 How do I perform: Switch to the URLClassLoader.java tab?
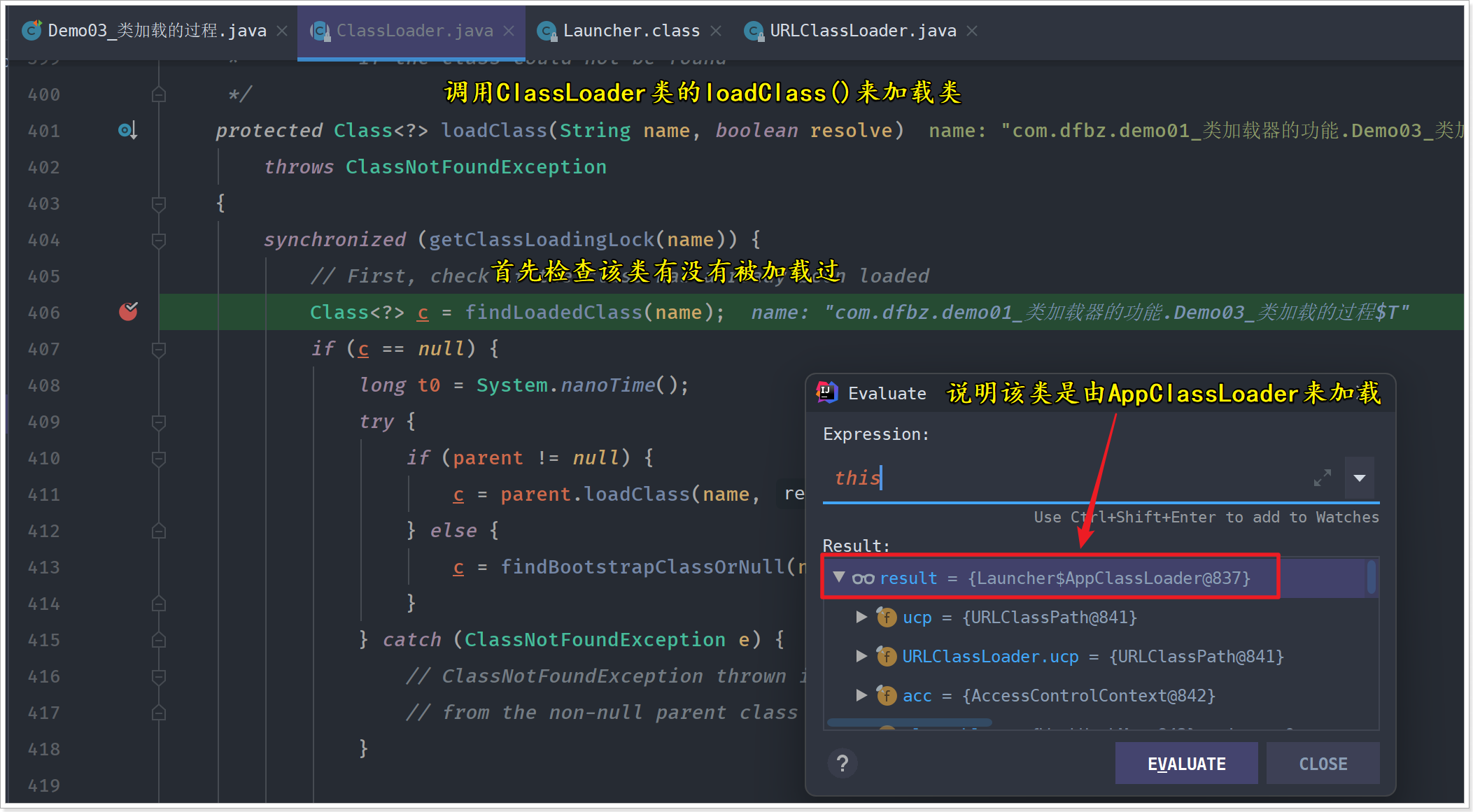(x=862, y=31)
